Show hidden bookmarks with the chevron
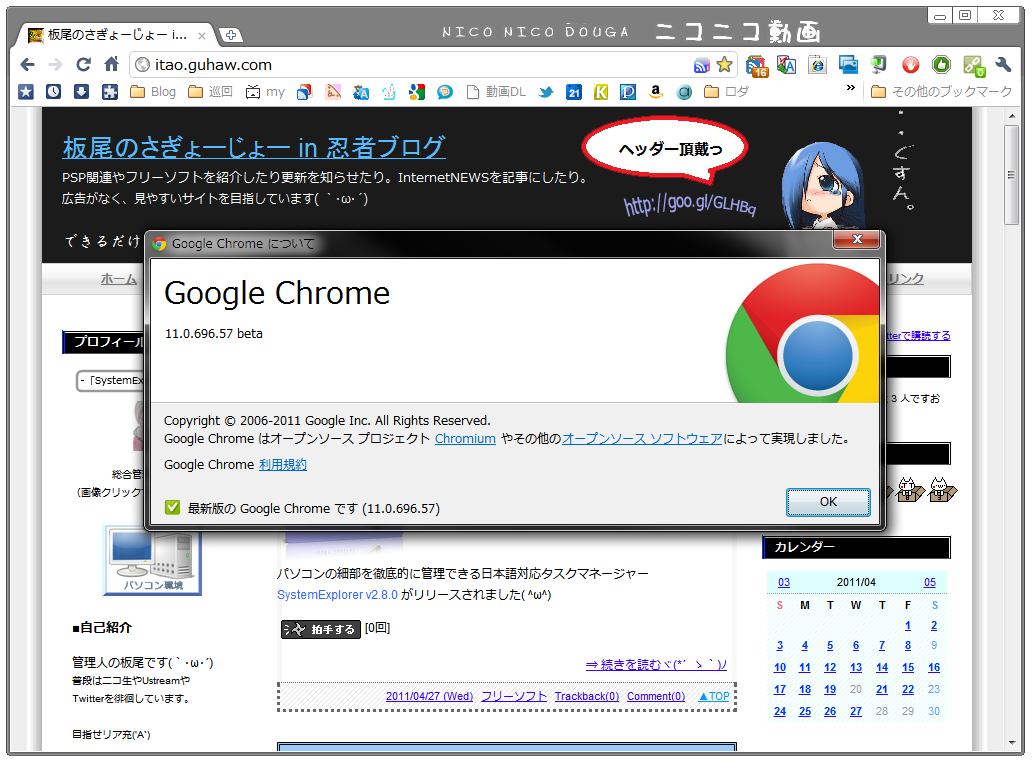The width and height of the screenshot is (1033, 764). (851, 88)
